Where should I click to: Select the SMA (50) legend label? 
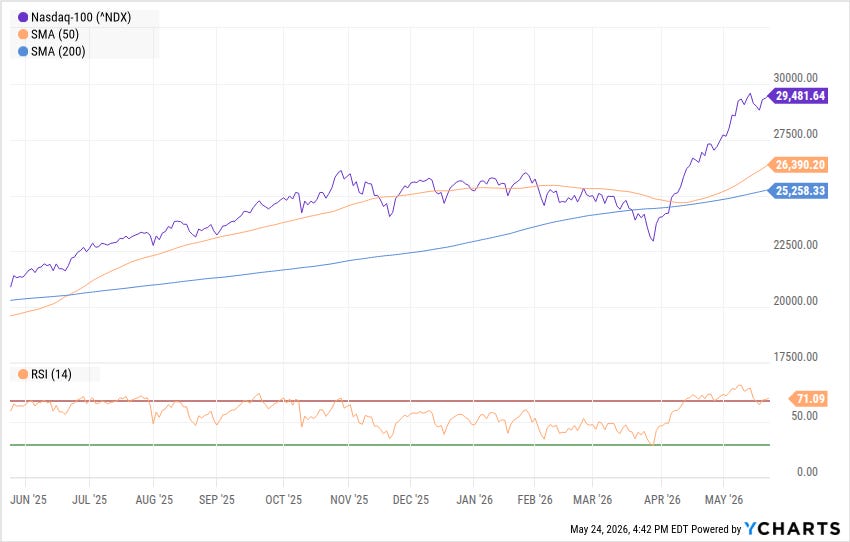coord(55,35)
